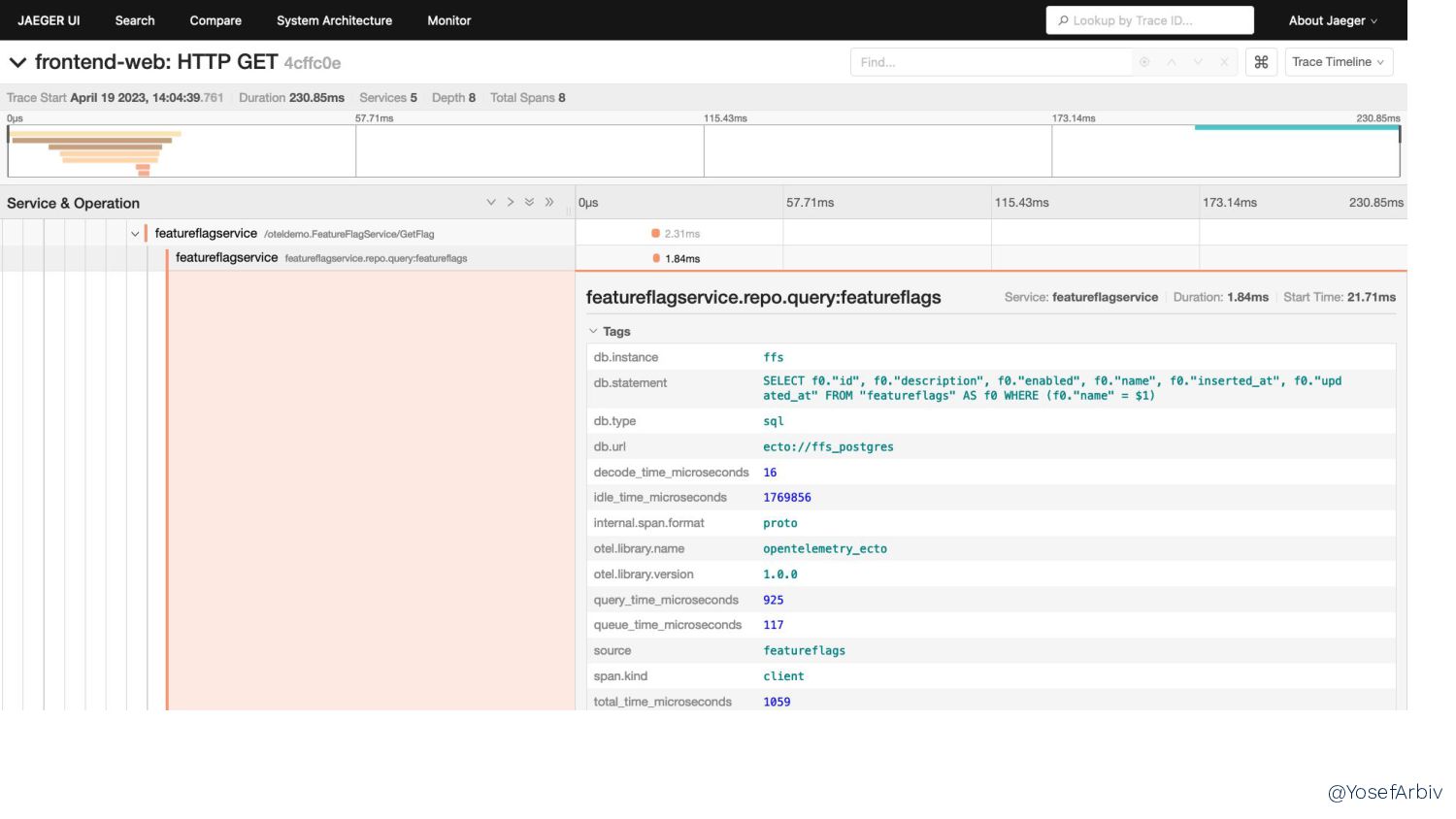This screenshot has height=819, width=1456.
Task: Go to previous search result arrow
Action: pos(1172,62)
